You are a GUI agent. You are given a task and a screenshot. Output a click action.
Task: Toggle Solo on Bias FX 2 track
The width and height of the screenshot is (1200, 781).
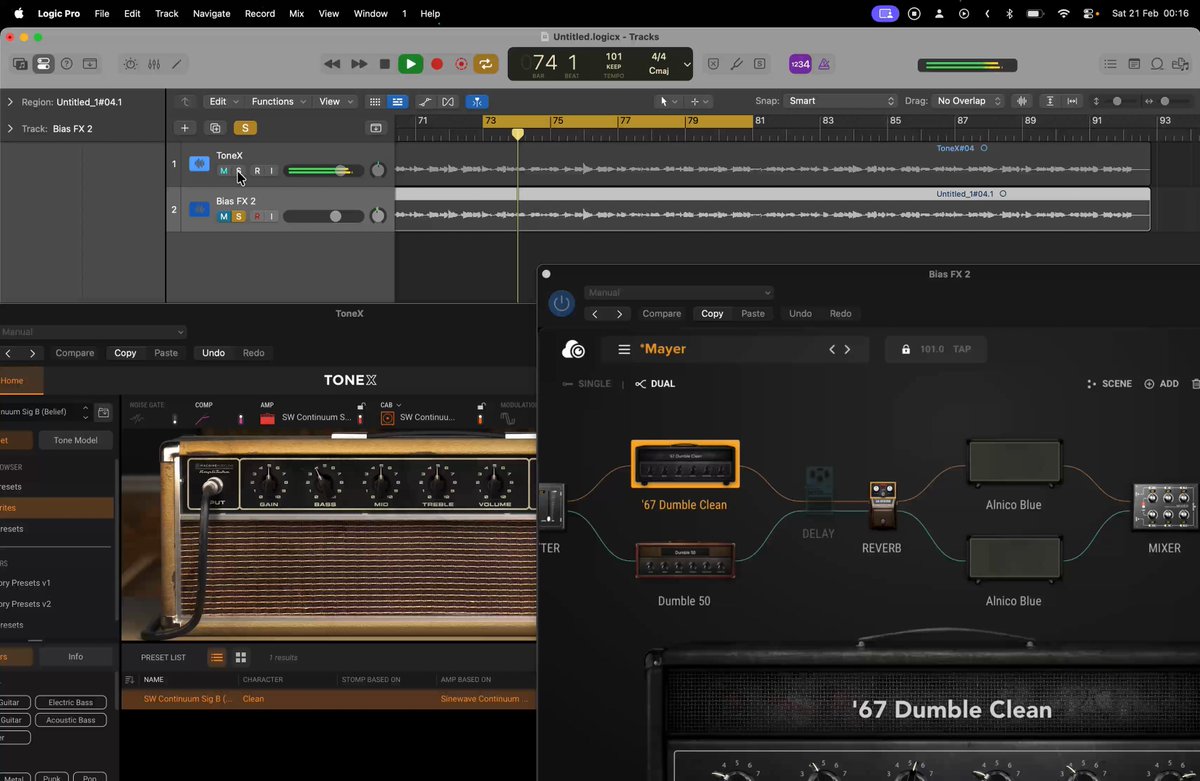239,216
